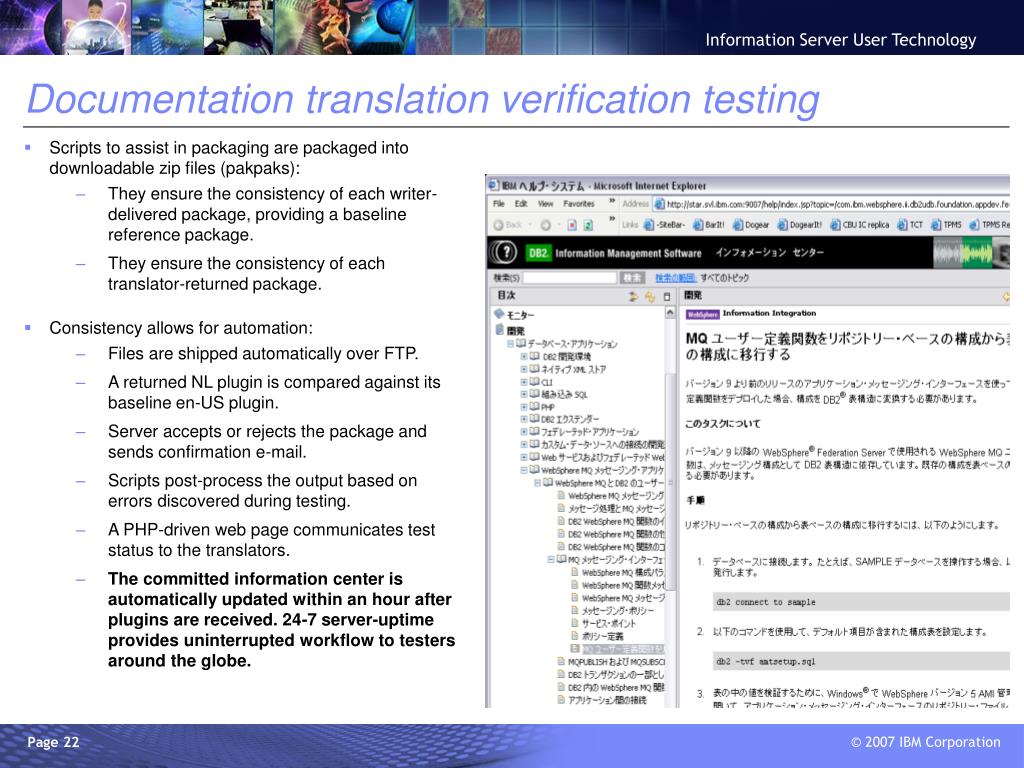Screen dimensions: 1024x768
Task: Open the DogearIt! link in the Links bar
Action: click(x=799, y=225)
